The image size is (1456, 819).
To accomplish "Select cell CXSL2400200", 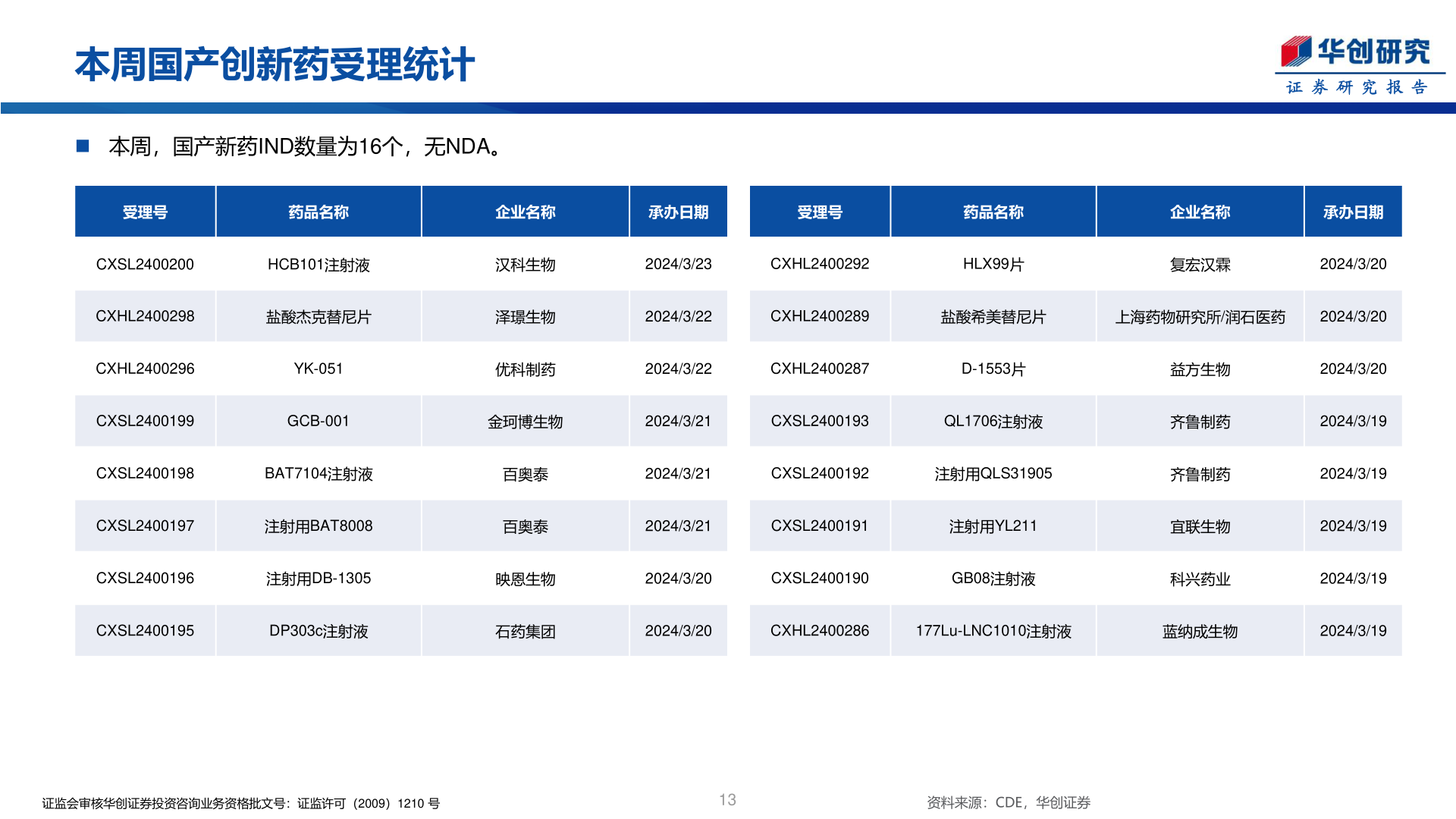I will [145, 264].
